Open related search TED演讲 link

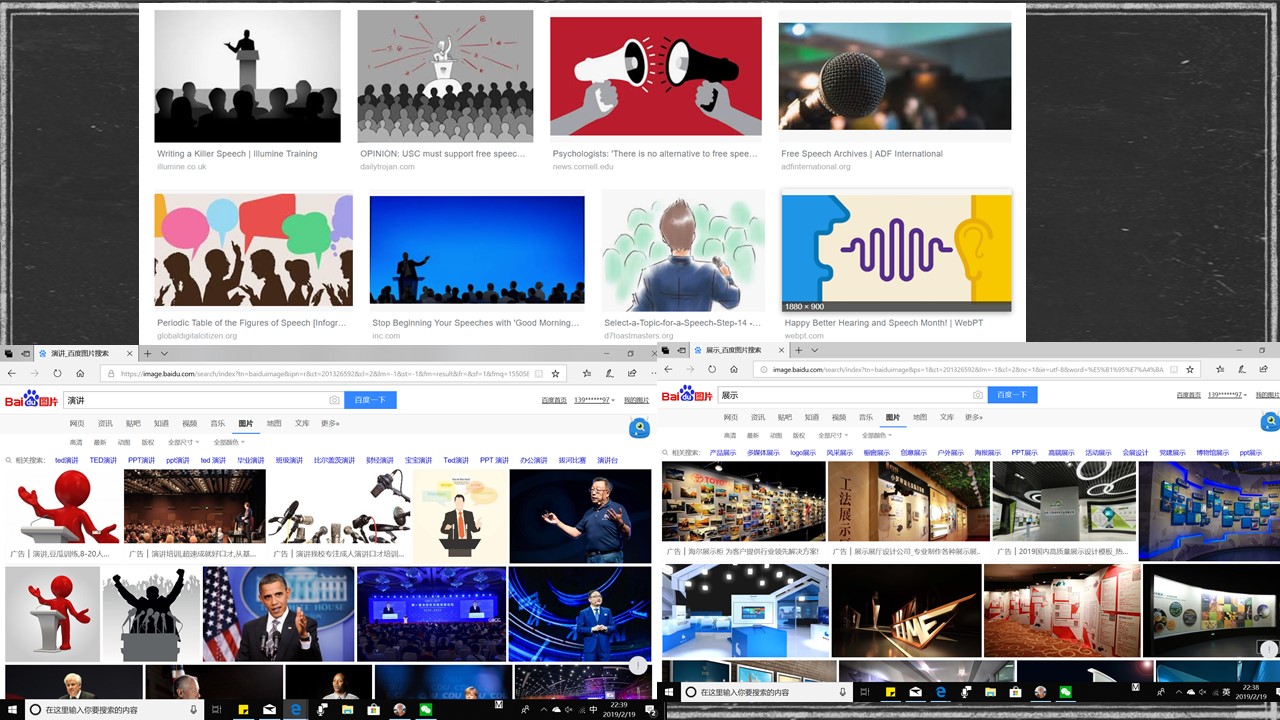[103, 460]
